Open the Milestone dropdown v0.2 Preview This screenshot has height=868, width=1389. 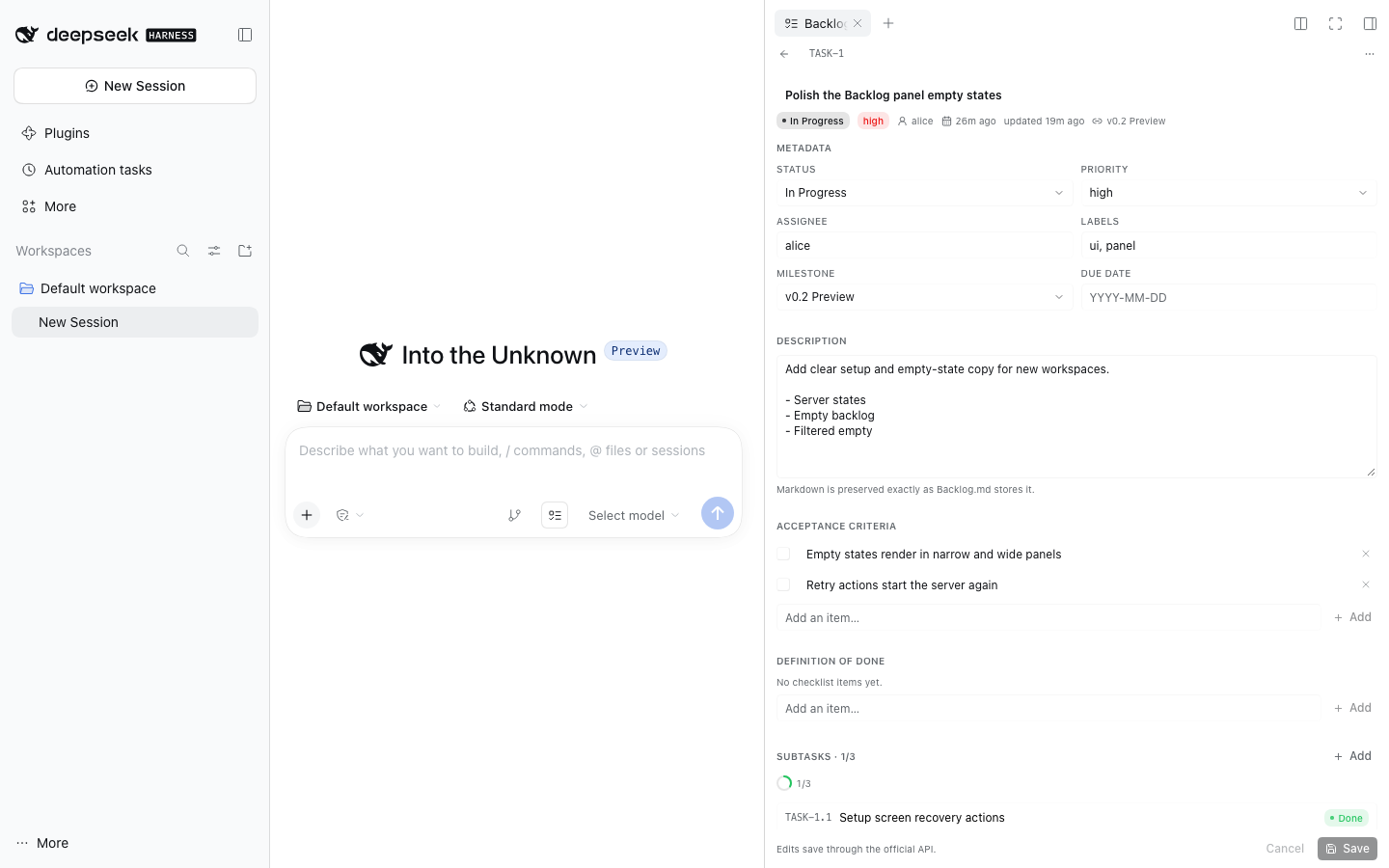pos(924,297)
